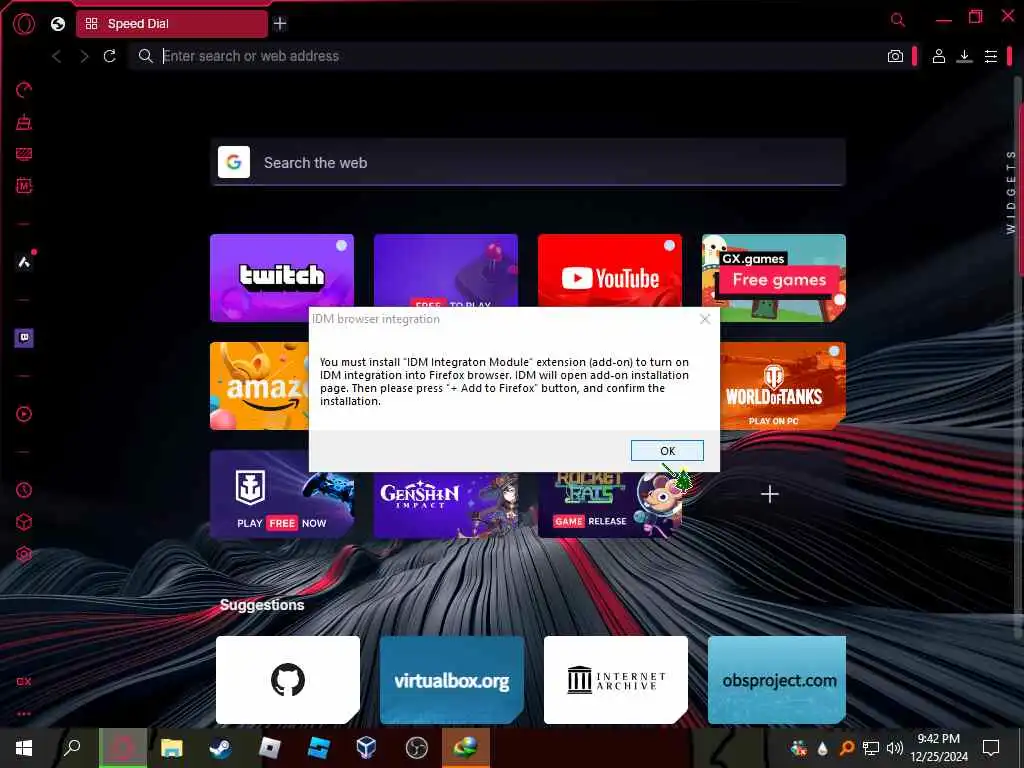Open the Genshin Impact tile
Screen dimensions: 1024x768
point(446,505)
